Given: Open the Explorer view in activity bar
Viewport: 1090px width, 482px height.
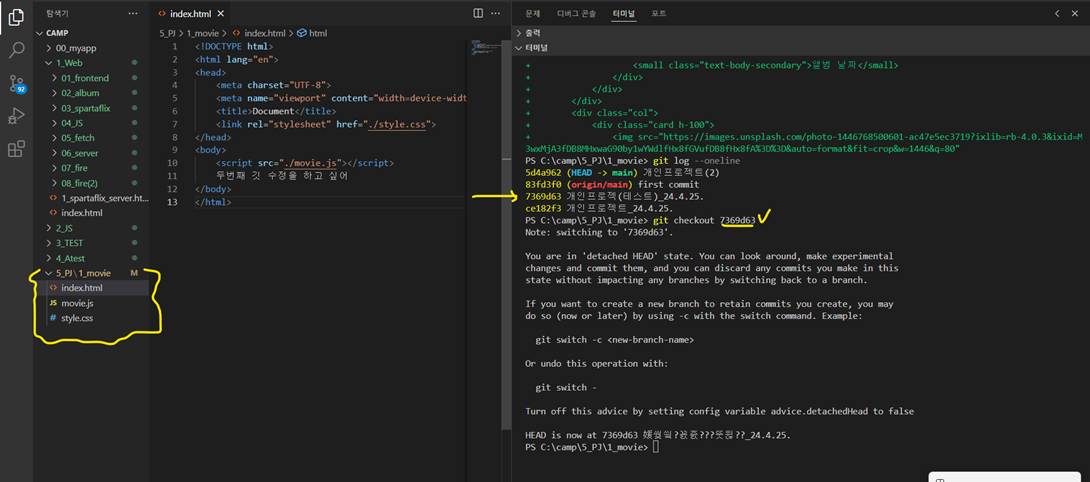Looking at the screenshot, I should [x=16, y=18].
